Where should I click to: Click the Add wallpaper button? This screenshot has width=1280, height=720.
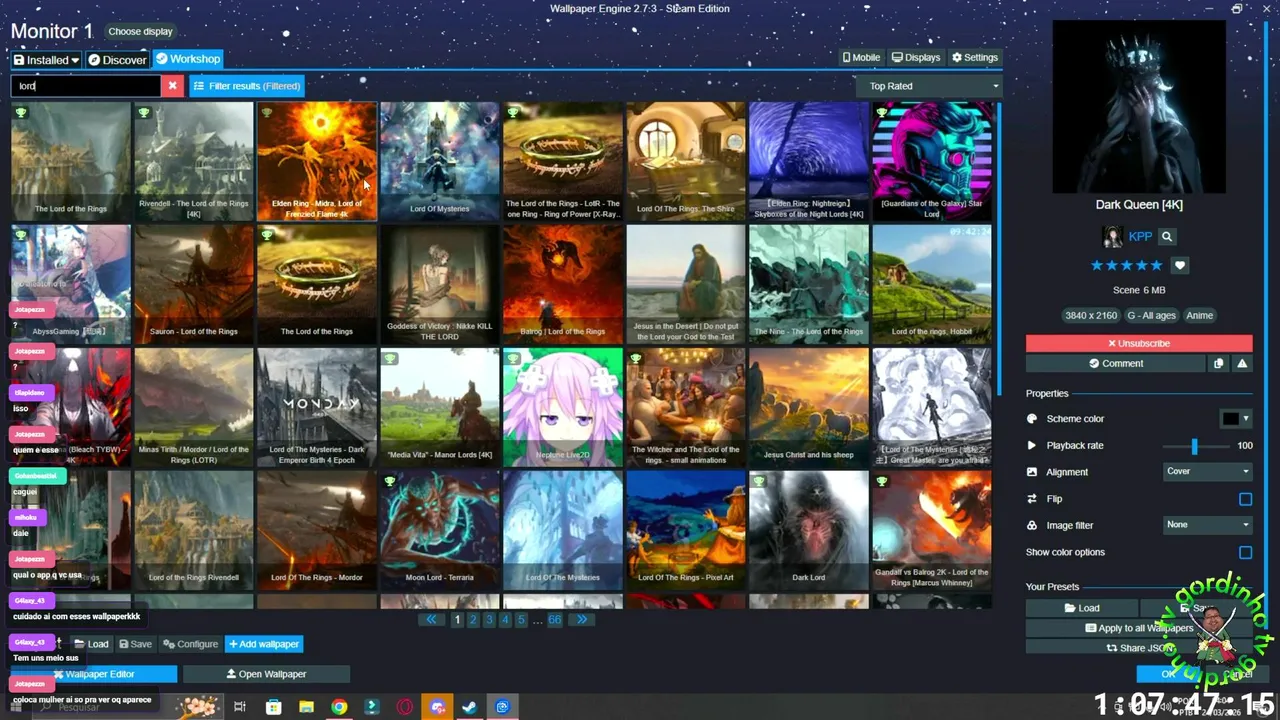pos(264,644)
